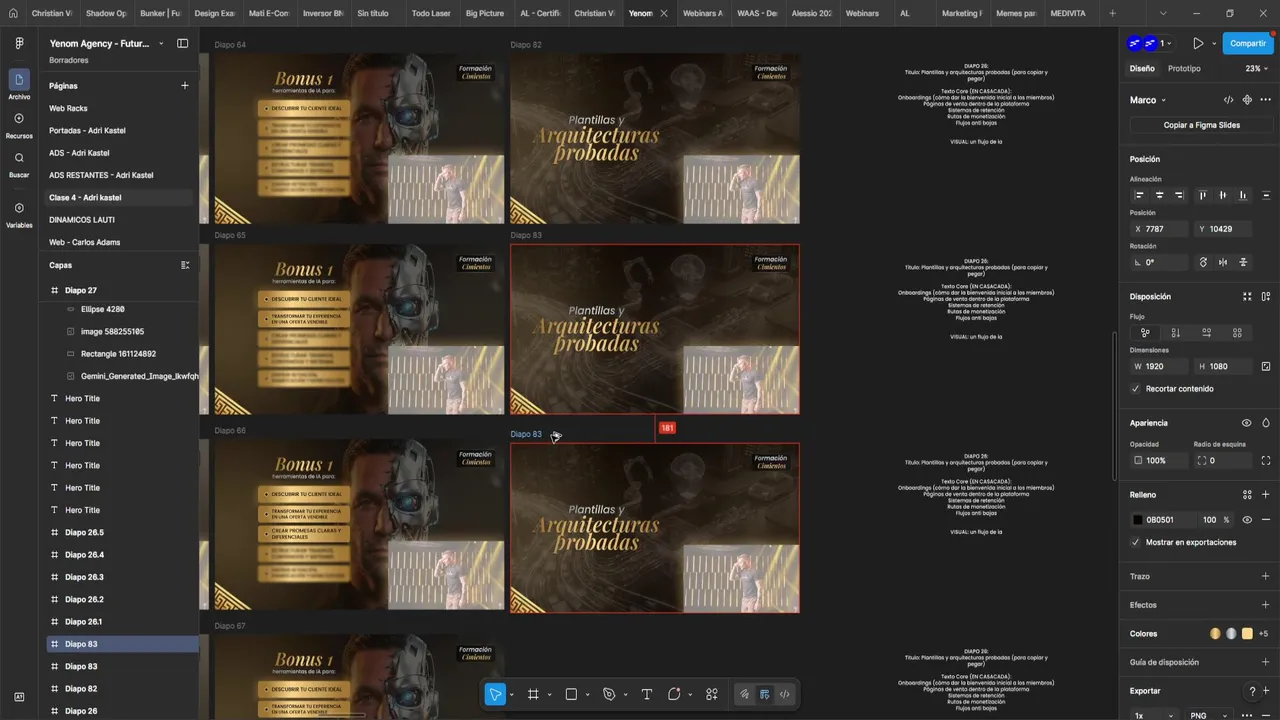Open Pen tool options arrow
The image size is (1280, 720).
625,695
